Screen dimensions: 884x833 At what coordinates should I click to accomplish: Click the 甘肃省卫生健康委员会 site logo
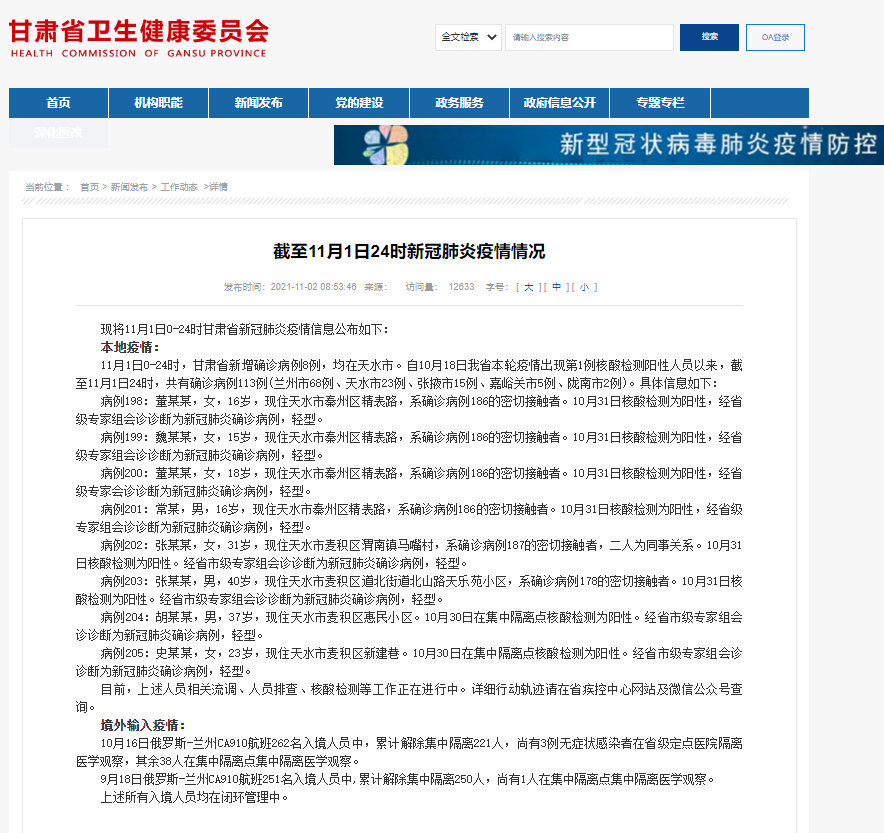[x=139, y=38]
